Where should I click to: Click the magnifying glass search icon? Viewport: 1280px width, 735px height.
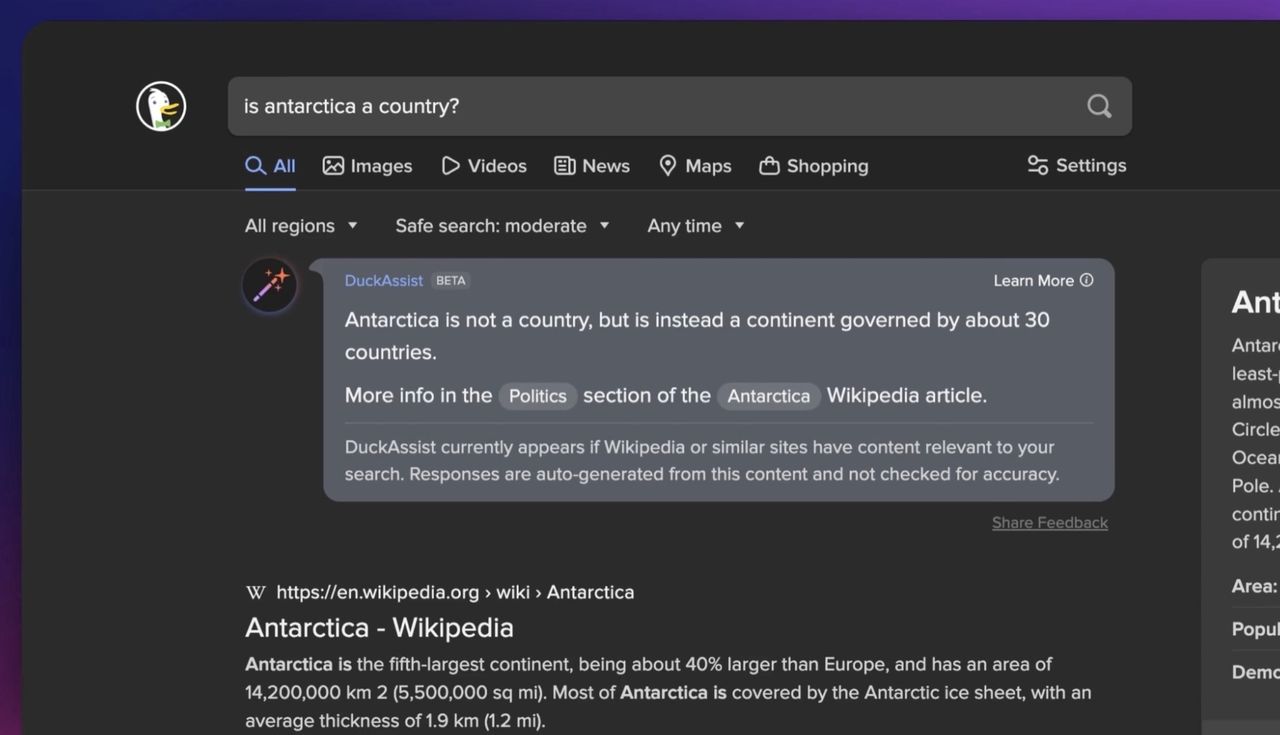pyautogui.click(x=1099, y=106)
